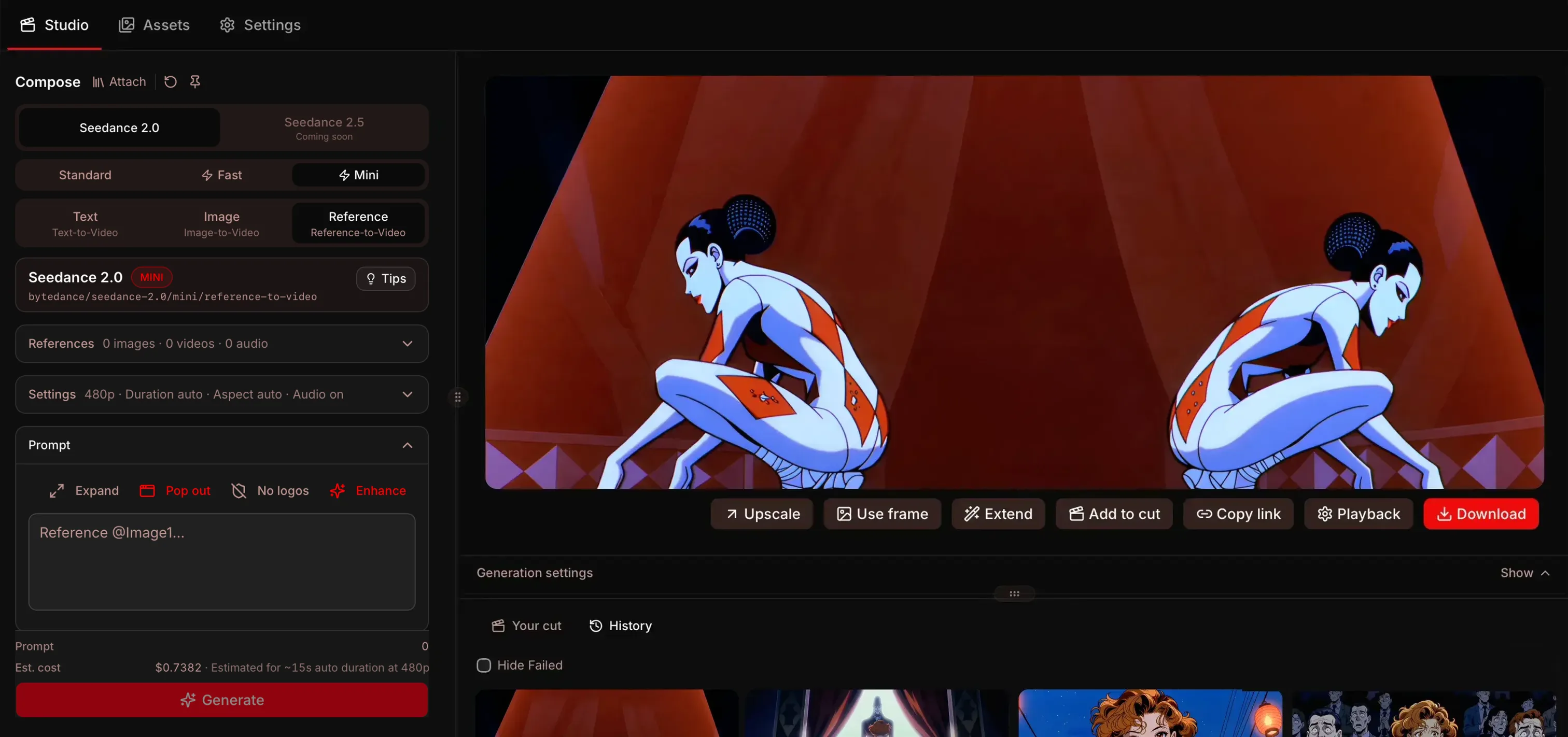Select Reference-to-Video mode
Image resolution: width=1568 pixels, height=737 pixels.
(358, 223)
